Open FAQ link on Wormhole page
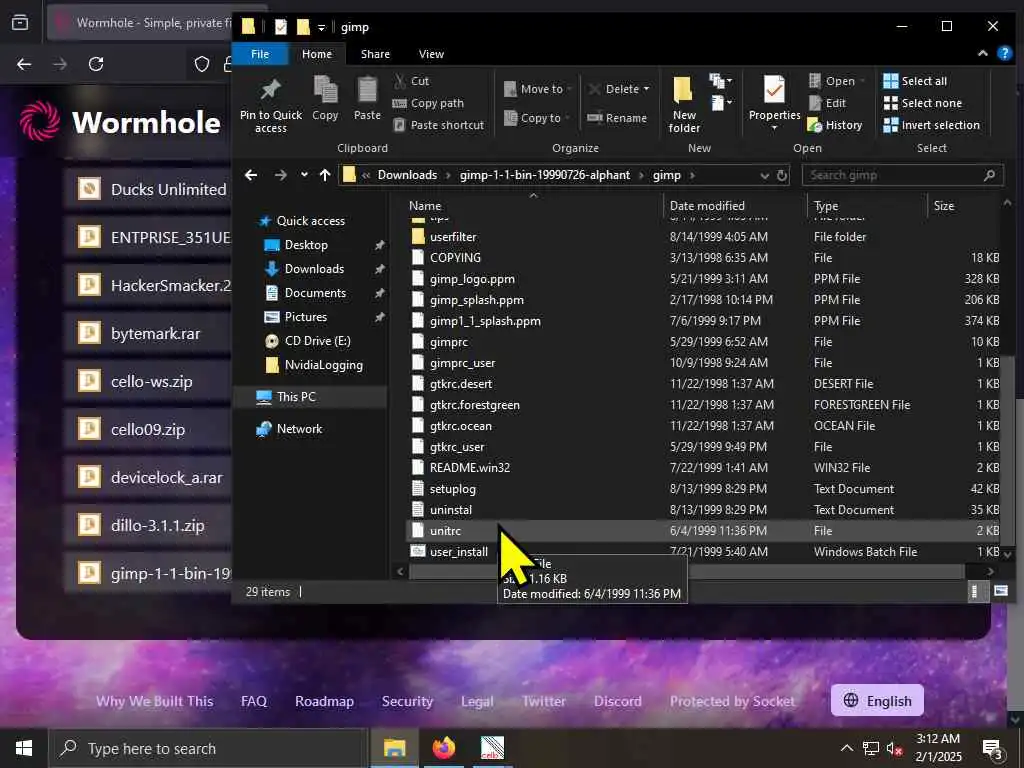1024x768 pixels. click(253, 701)
